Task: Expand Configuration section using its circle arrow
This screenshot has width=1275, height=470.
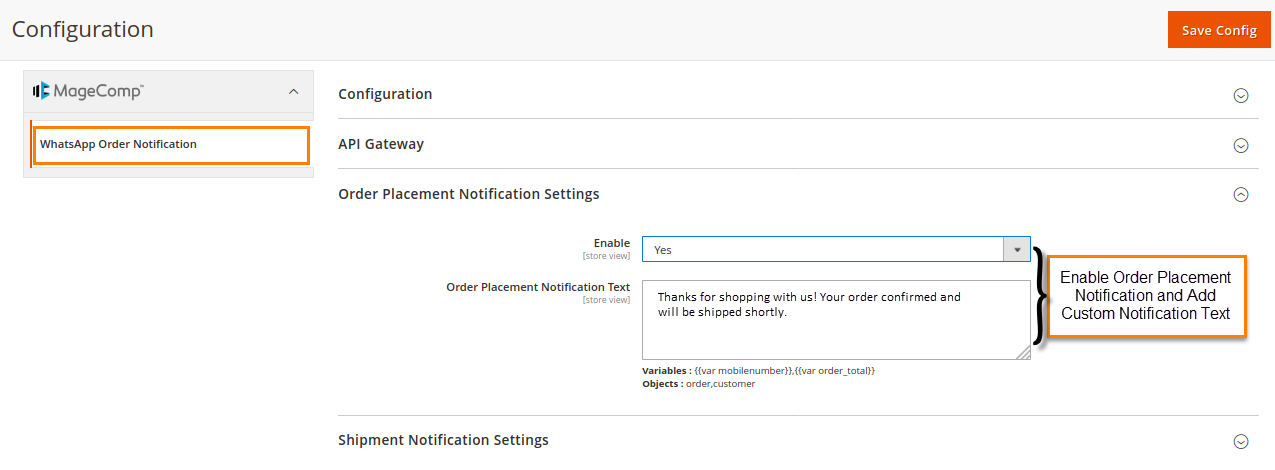Action: point(1241,95)
